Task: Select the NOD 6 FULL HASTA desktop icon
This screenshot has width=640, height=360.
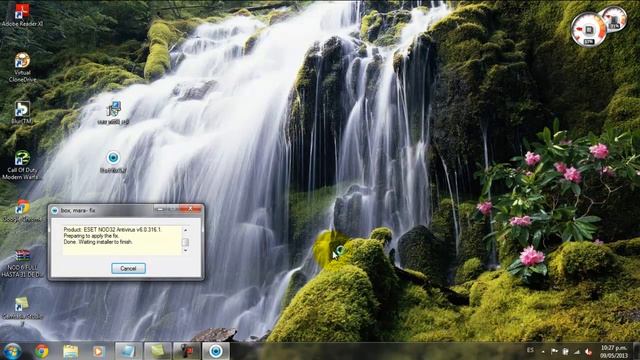Action: (x=22, y=264)
